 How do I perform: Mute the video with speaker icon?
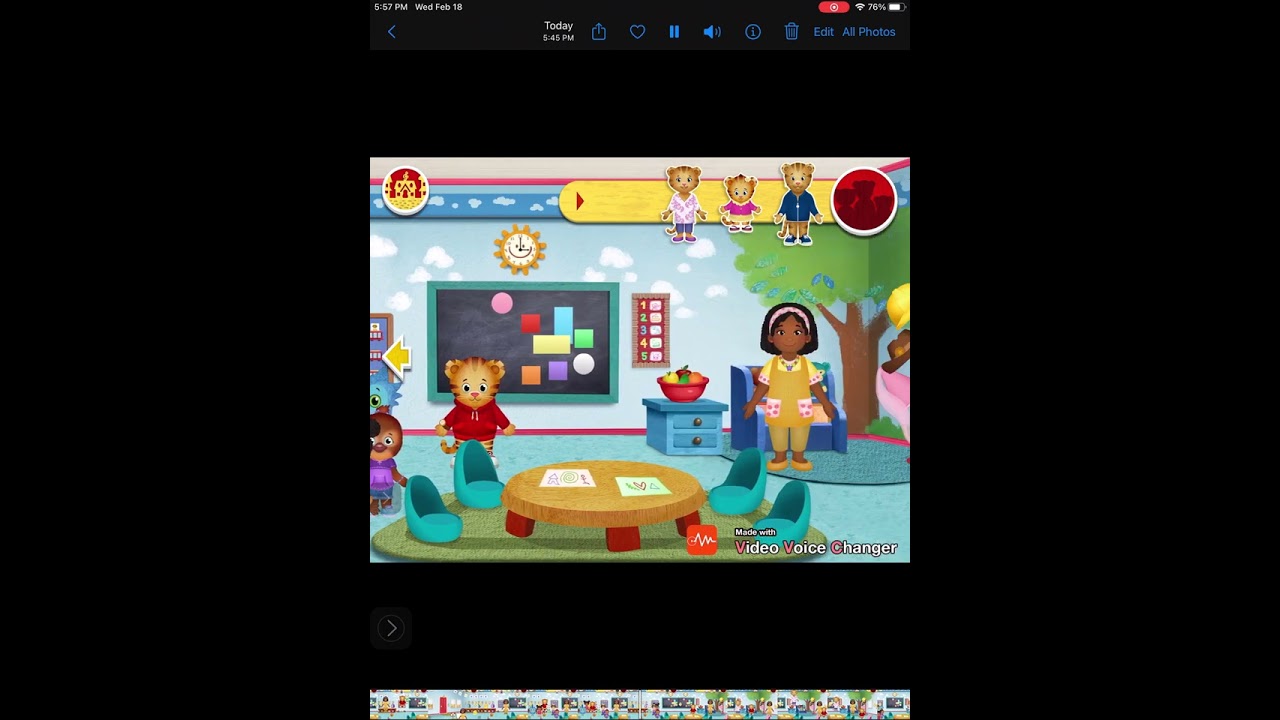[712, 32]
